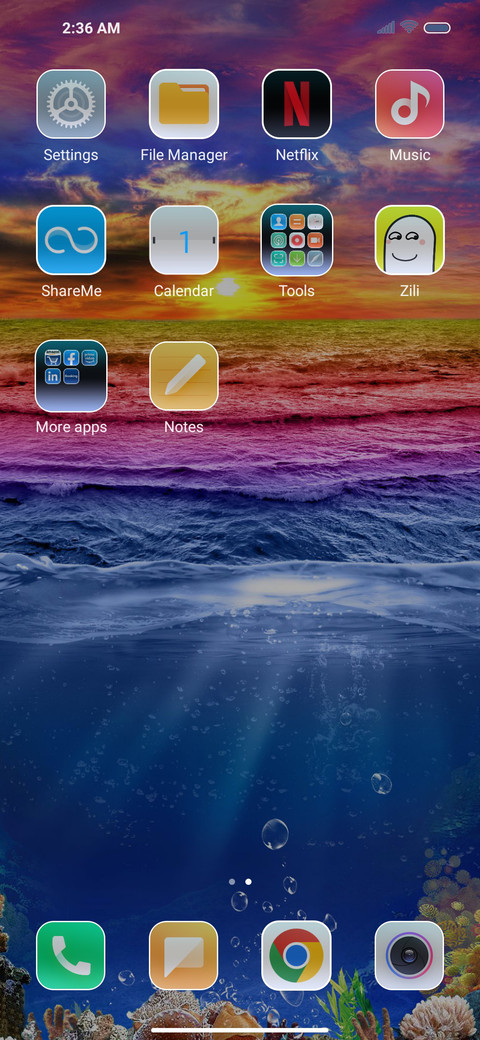Switch to first home screen page dot
Viewport: 480px width, 1040px height.
pos(232,882)
